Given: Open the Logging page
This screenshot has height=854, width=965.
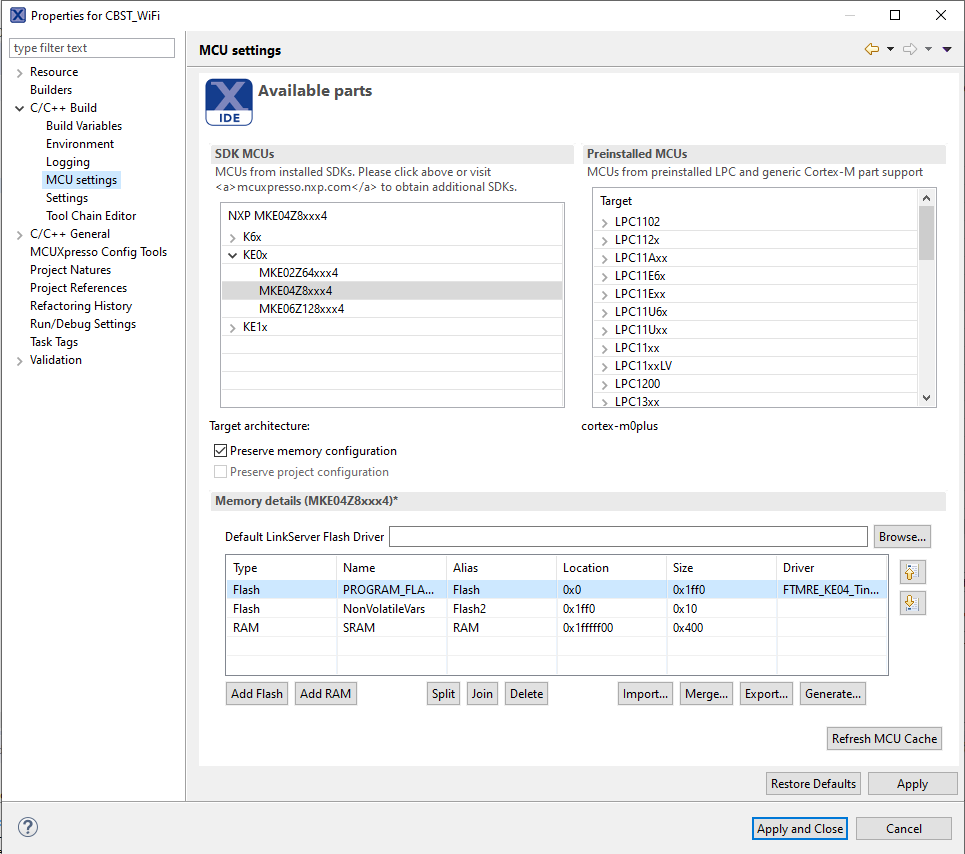Looking at the screenshot, I should (68, 162).
